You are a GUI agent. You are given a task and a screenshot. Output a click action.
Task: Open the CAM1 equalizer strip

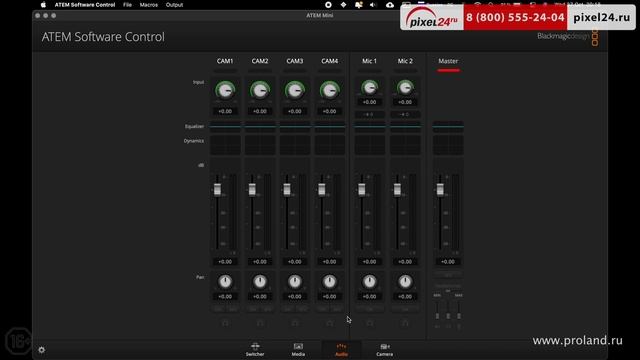pos(225,126)
